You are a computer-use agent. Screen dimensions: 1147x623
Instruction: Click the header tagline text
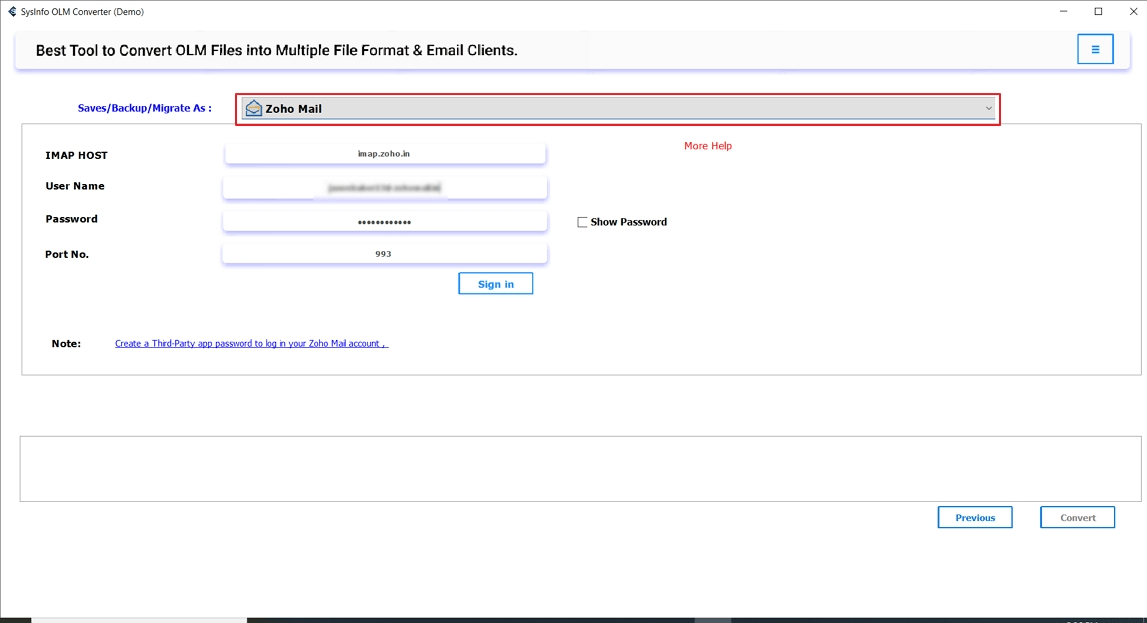click(277, 50)
